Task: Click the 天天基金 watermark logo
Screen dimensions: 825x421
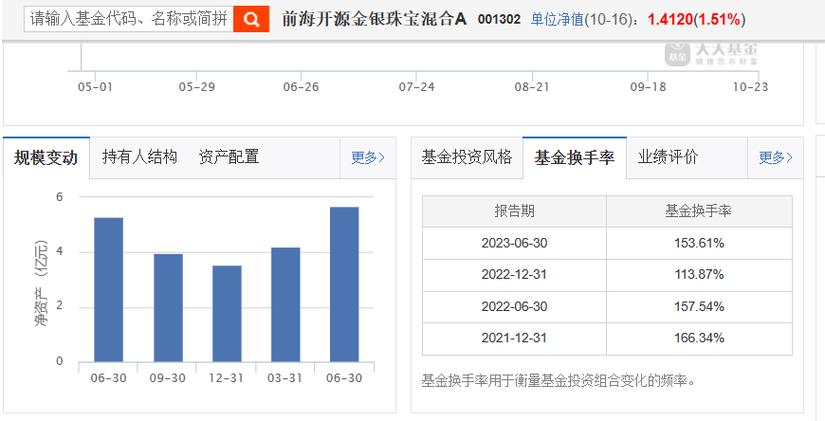Action: click(x=712, y=55)
